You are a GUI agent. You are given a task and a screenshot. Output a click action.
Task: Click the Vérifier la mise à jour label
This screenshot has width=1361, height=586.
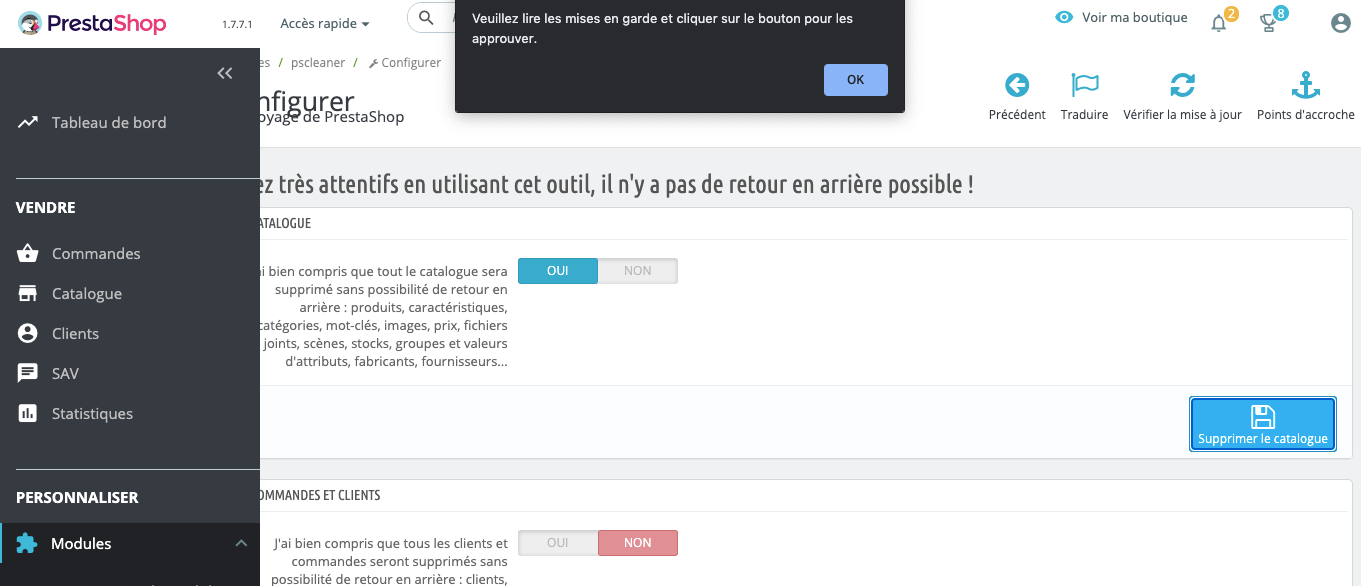[x=1182, y=114]
